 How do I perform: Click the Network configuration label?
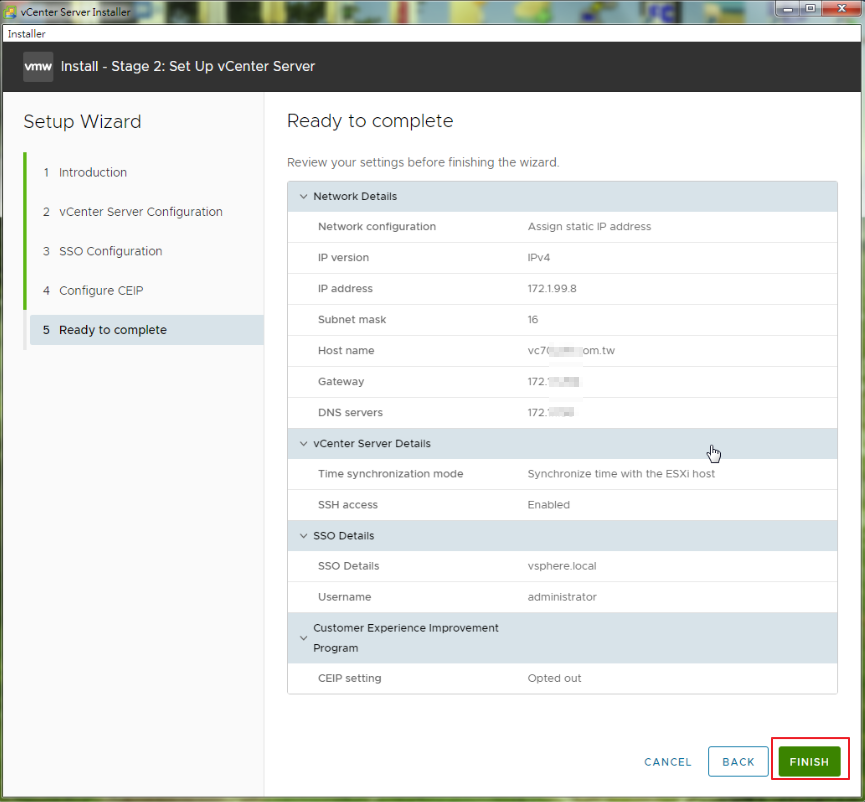coord(377,227)
